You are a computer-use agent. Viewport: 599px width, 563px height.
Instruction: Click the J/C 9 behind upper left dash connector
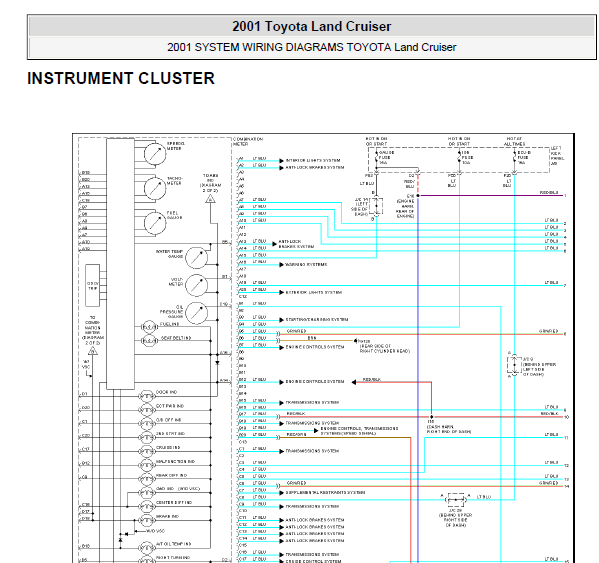tap(514, 365)
